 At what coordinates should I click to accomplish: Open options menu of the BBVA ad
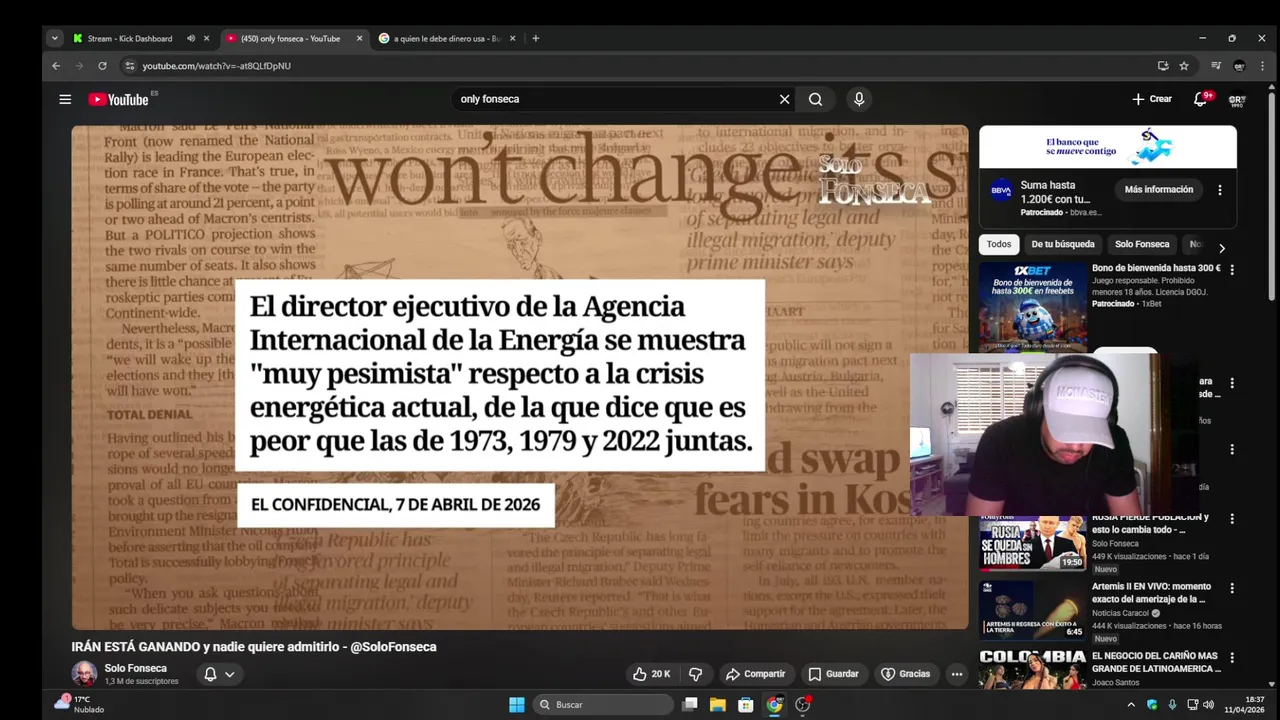pyautogui.click(x=1220, y=190)
